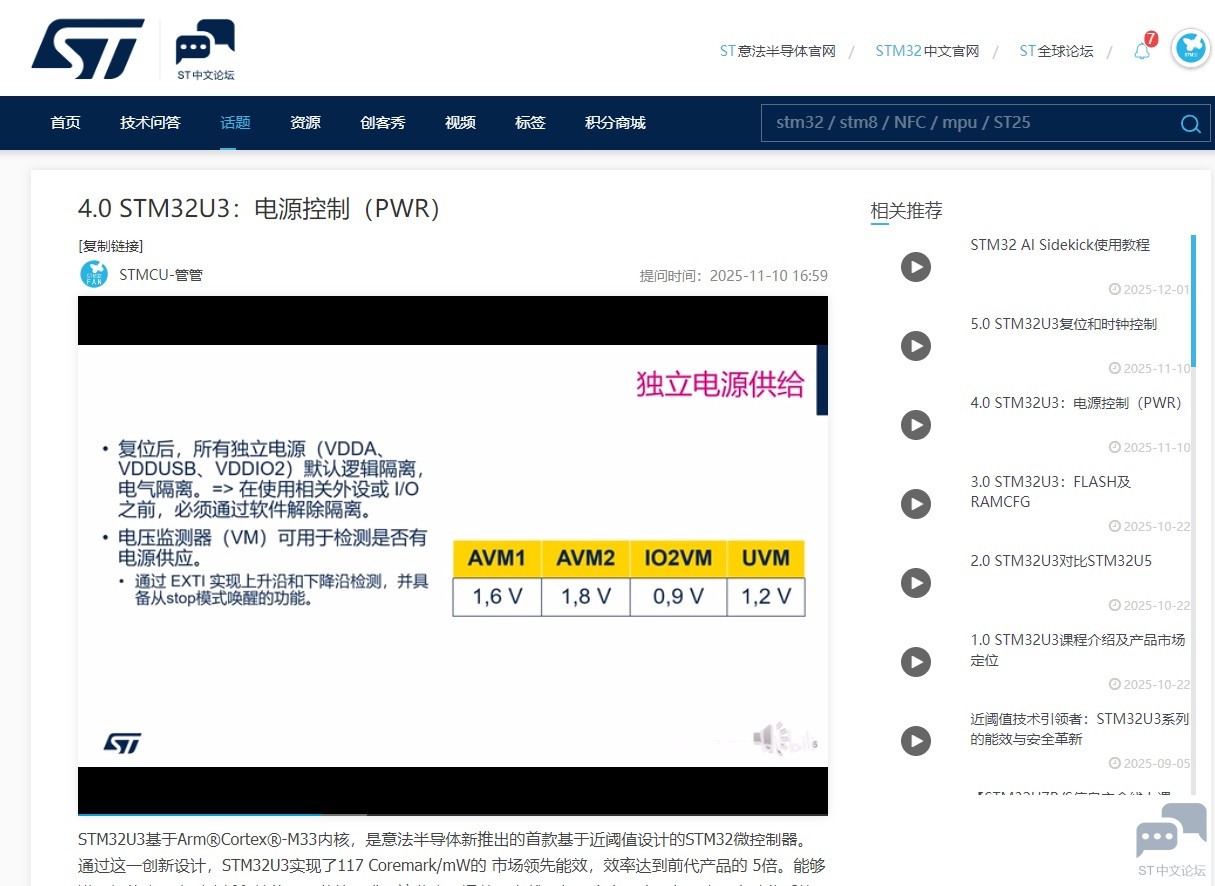Open 标签 nav tab
Viewport: 1215px width, 886px height.
click(530, 123)
